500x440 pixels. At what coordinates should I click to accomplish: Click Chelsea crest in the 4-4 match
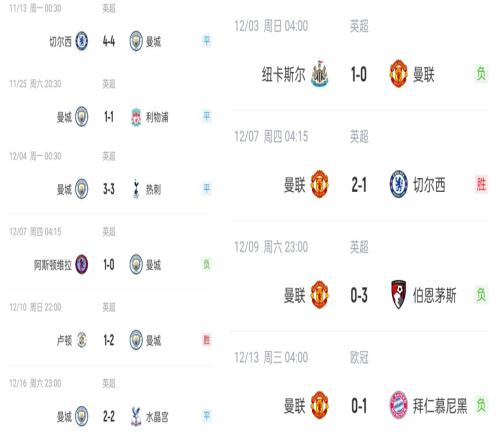(82, 41)
